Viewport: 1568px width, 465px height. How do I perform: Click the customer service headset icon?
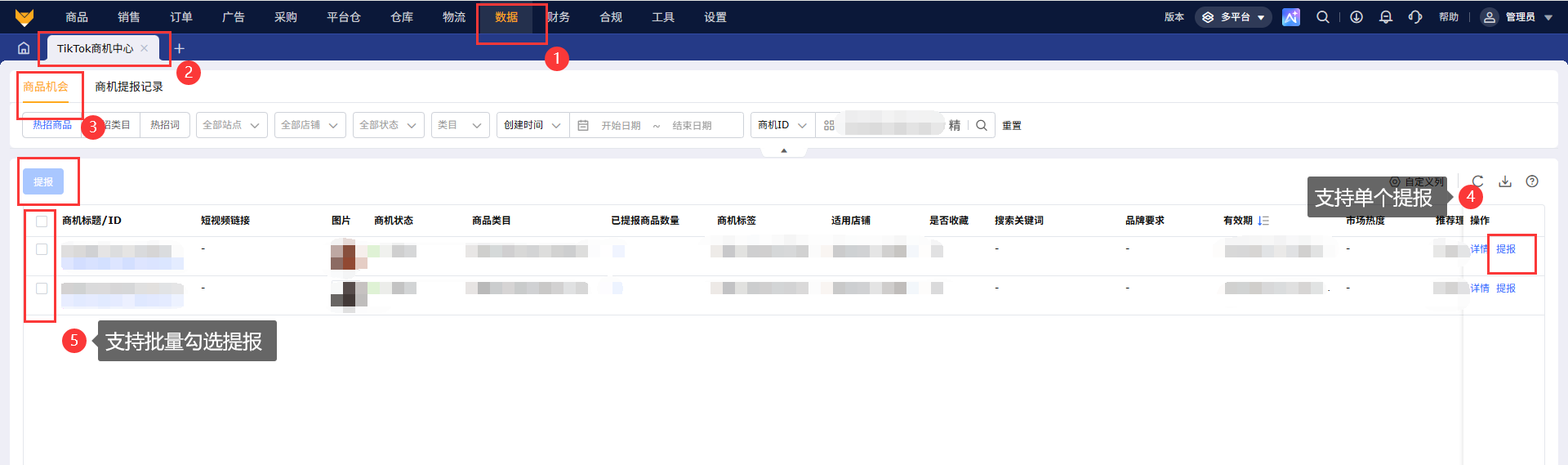[x=1415, y=17]
